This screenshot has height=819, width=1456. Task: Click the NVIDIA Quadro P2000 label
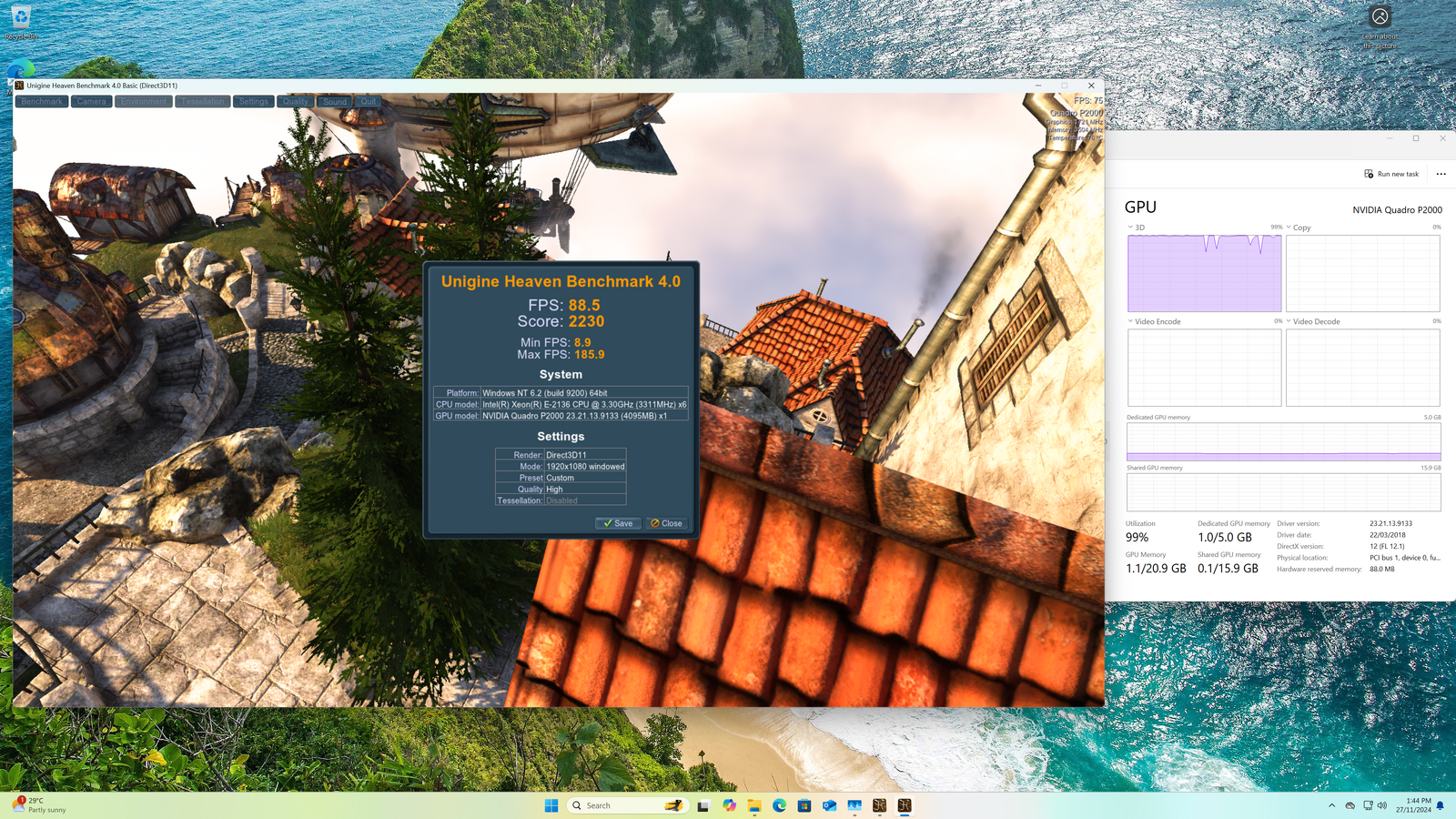[x=1397, y=210]
